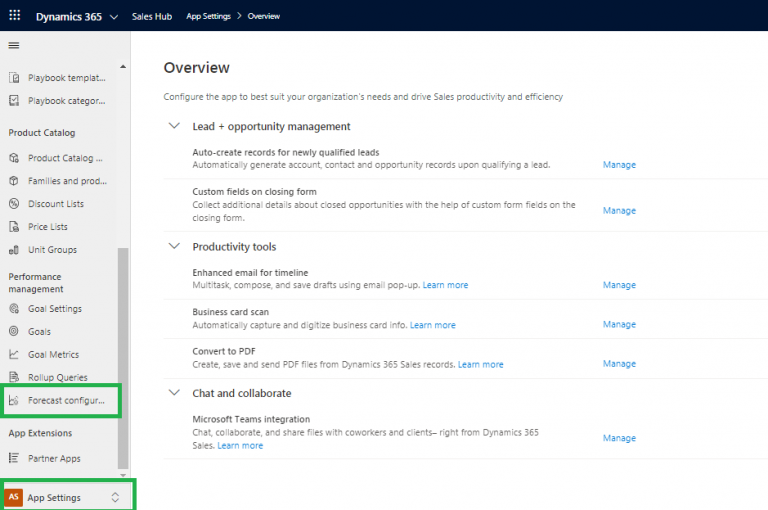768x510 pixels.
Task: Collapse the Chat and collaborate section
Action: [x=174, y=392]
